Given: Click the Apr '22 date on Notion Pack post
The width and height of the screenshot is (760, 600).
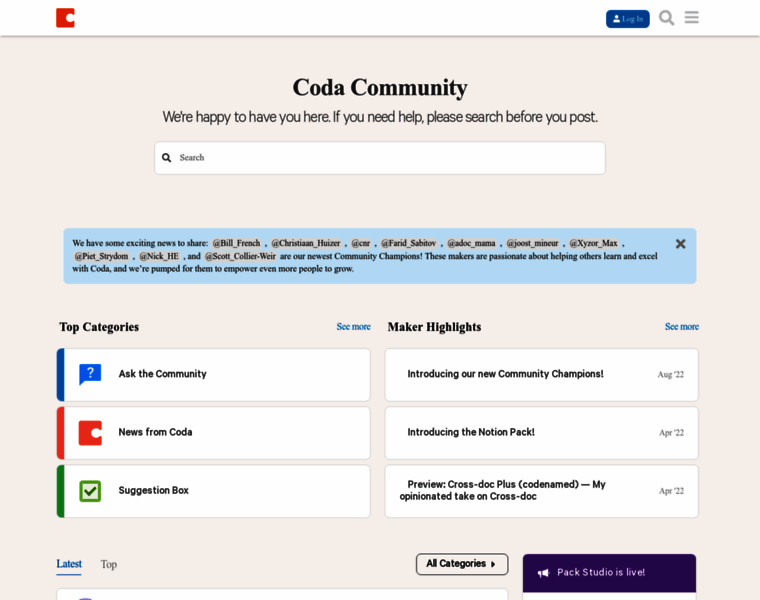Looking at the screenshot, I should 671,433.
